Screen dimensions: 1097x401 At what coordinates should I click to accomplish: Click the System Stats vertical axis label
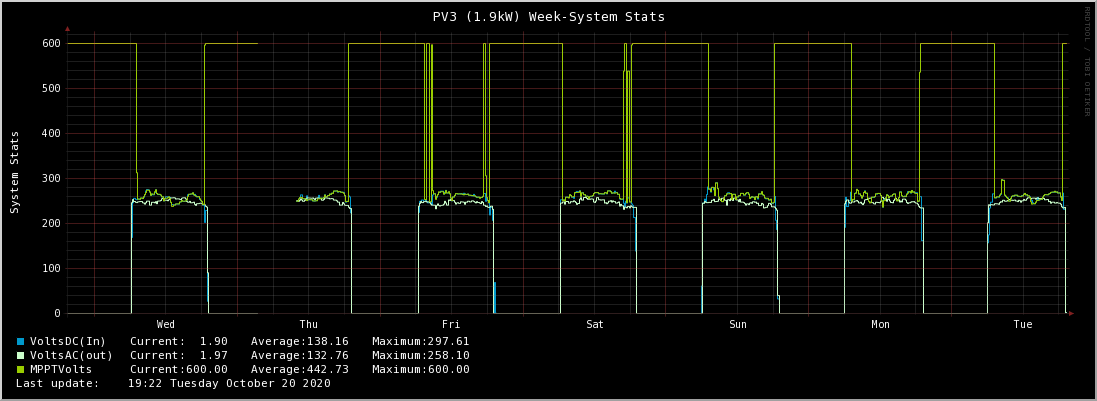tap(15, 171)
